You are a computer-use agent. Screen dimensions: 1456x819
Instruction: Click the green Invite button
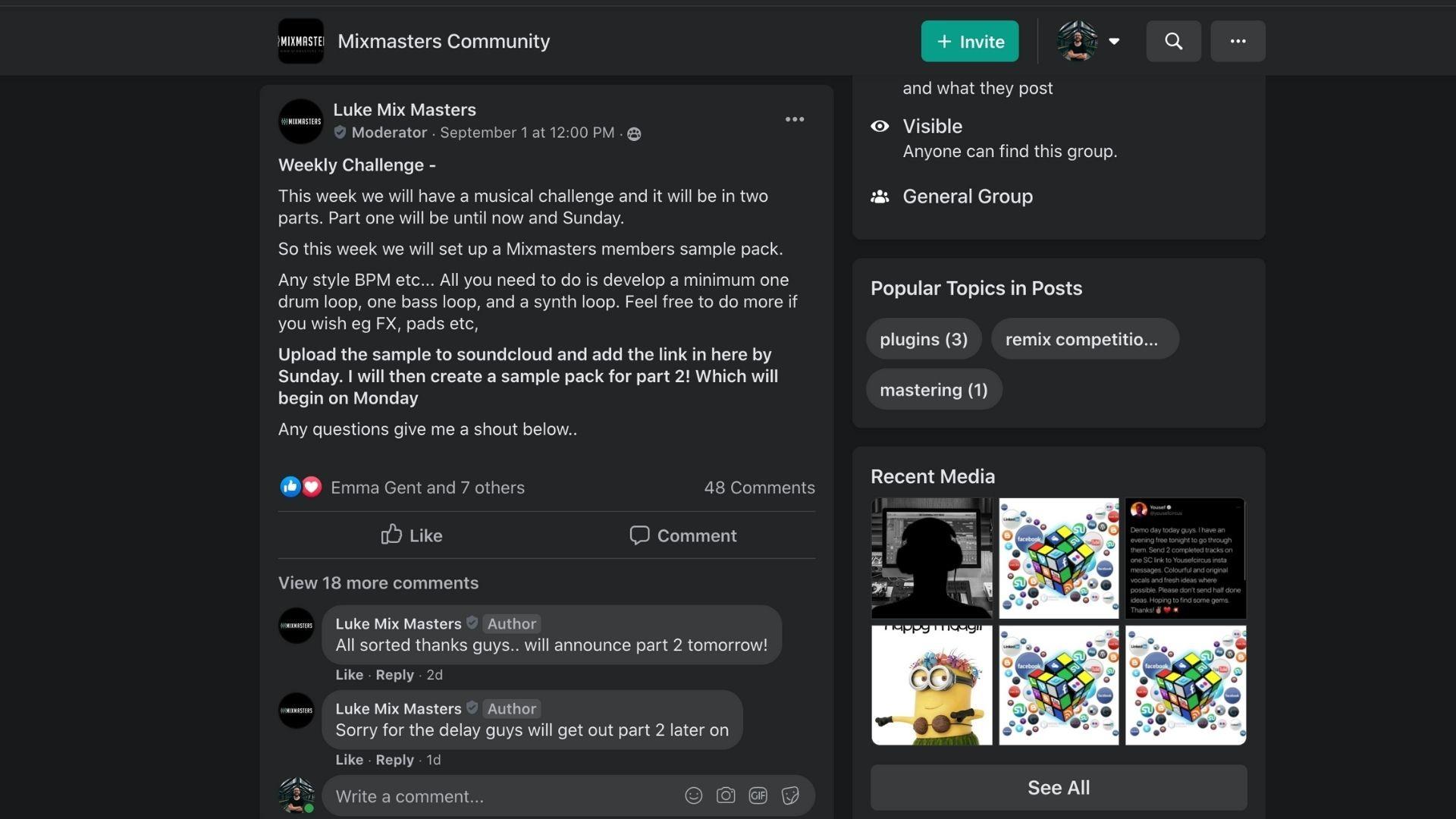click(x=970, y=41)
